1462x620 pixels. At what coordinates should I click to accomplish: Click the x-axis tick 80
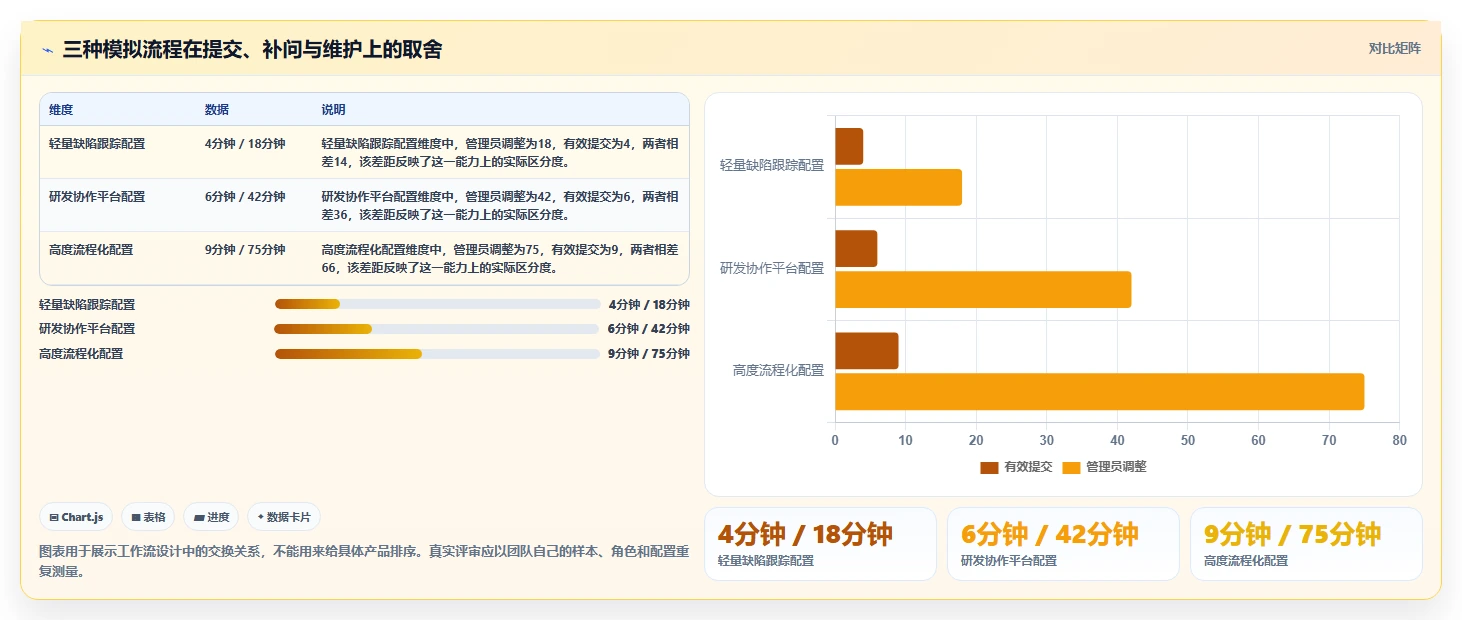pyautogui.click(x=1399, y=440)
